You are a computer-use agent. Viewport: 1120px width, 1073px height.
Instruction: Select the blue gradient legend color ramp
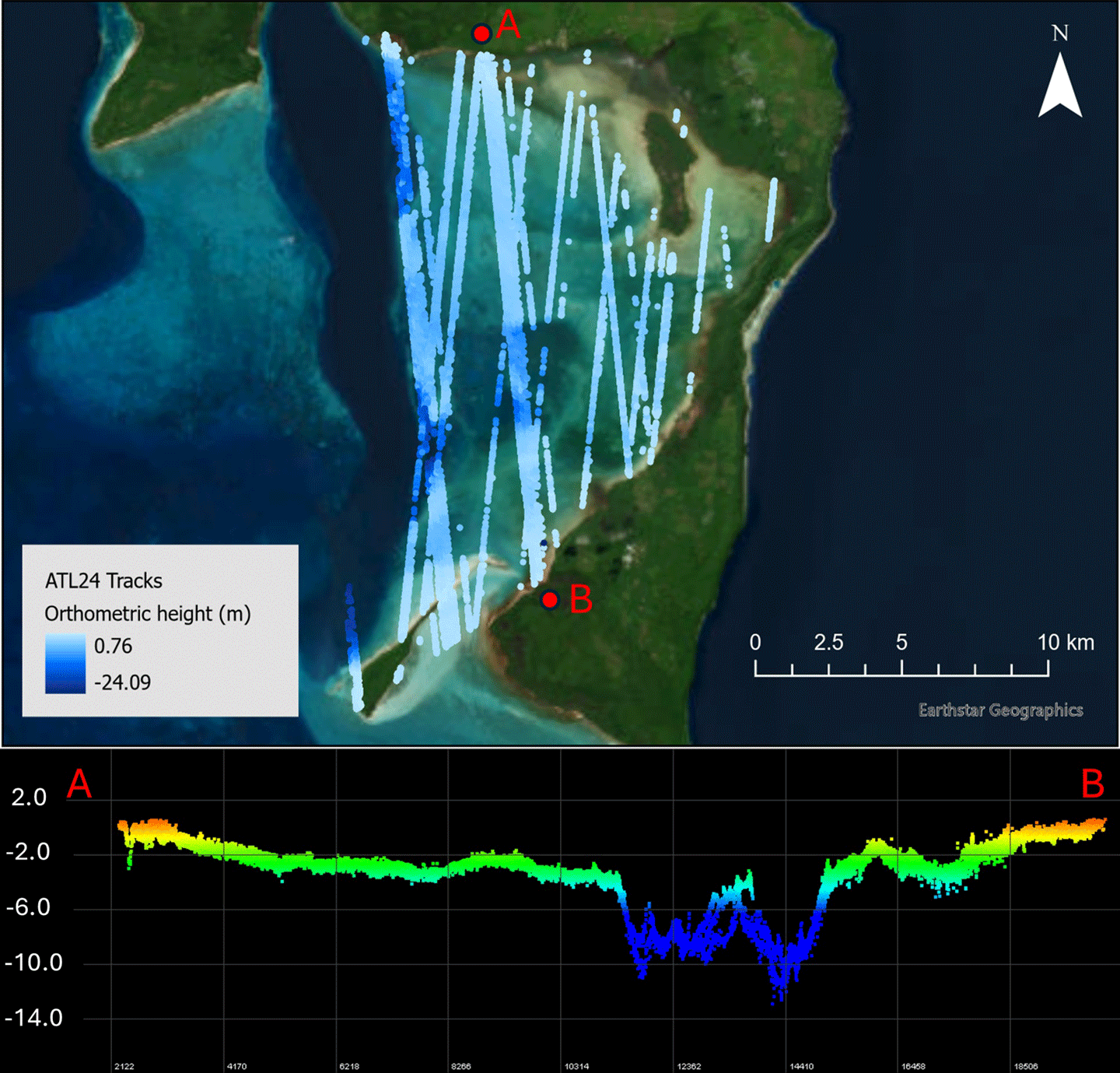tap(65, 664)
